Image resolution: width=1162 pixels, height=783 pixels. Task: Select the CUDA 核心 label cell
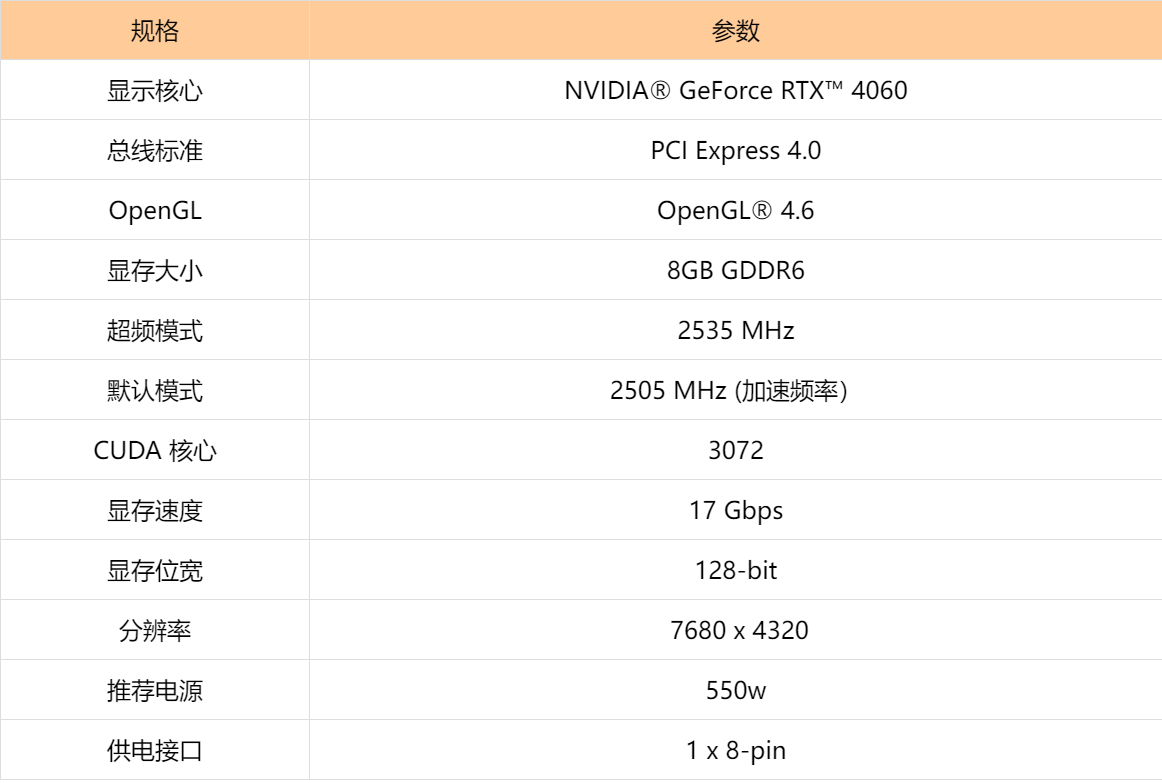click(155, 451)
